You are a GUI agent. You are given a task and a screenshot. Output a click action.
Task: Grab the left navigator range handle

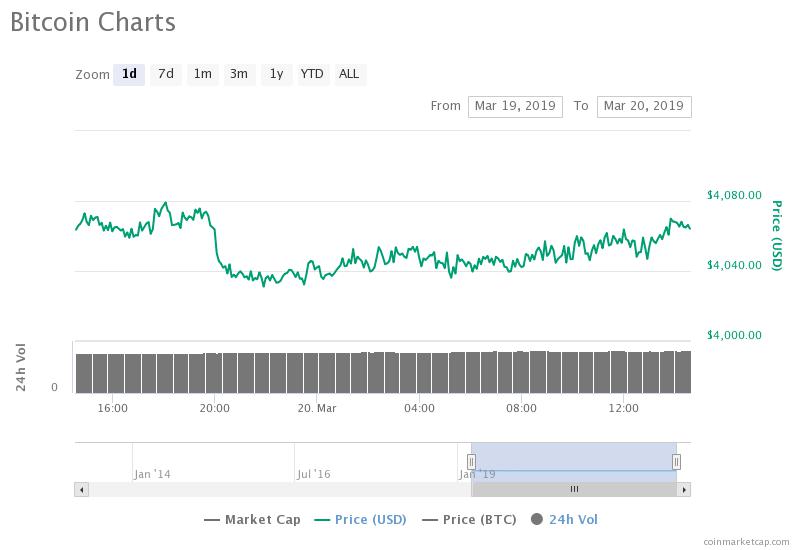coord(471,462)
